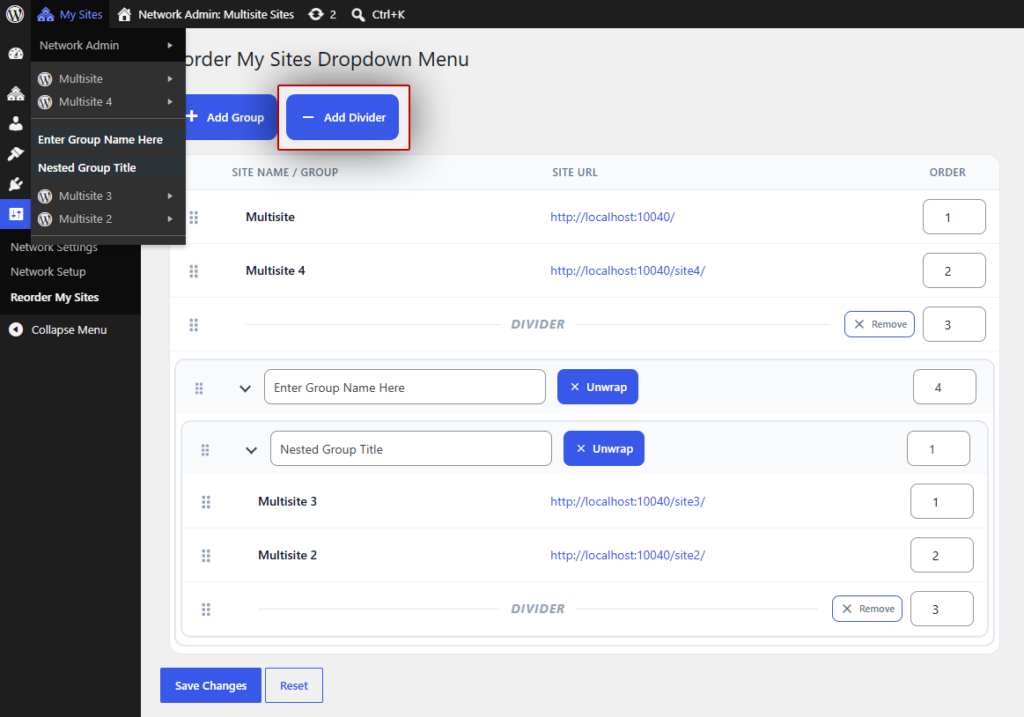Expand Multisite 3 submenu in My Sites dropdown

tap(170, 196)
